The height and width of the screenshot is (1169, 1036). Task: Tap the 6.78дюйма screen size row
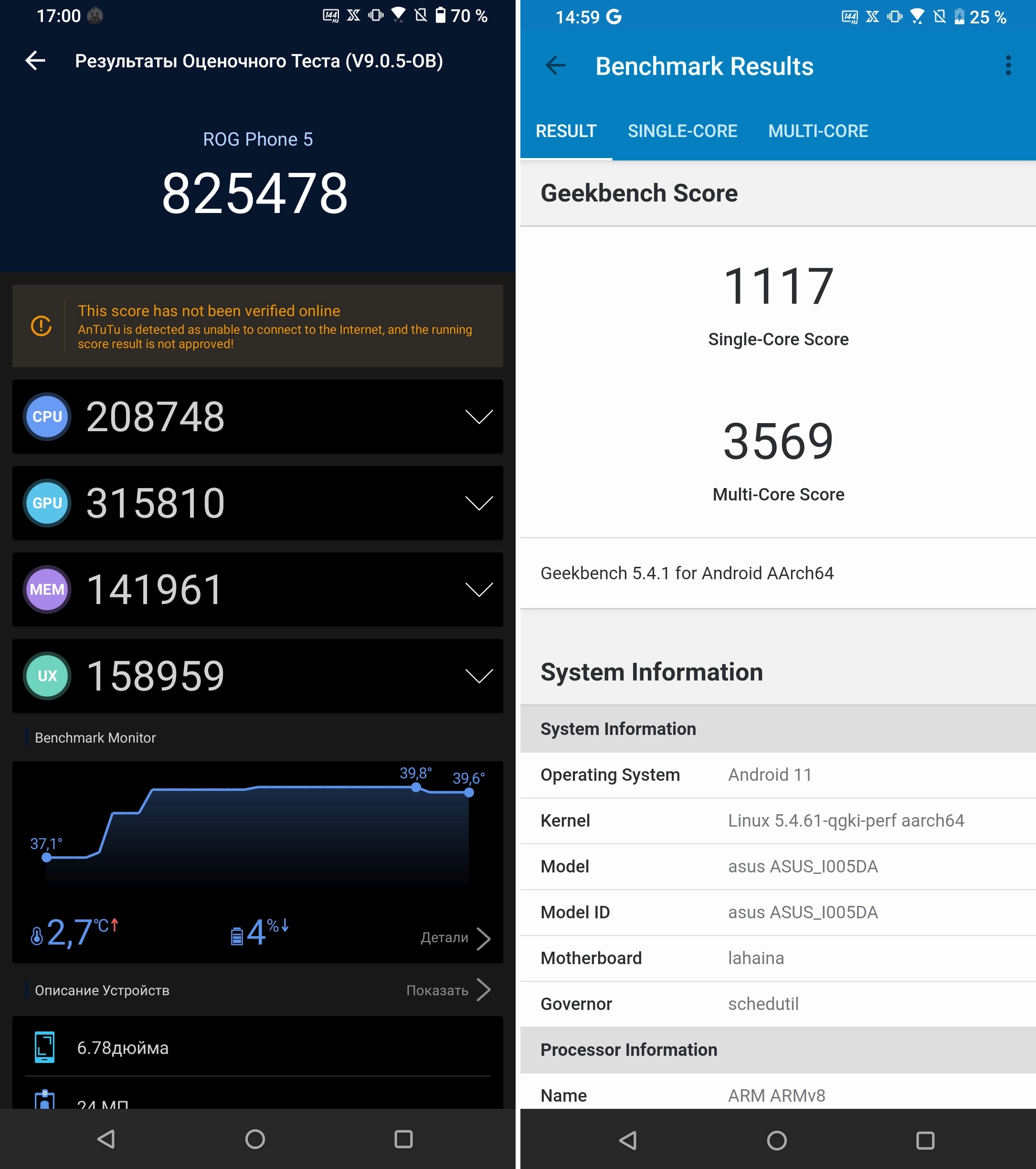click(x=258, y=1047)
